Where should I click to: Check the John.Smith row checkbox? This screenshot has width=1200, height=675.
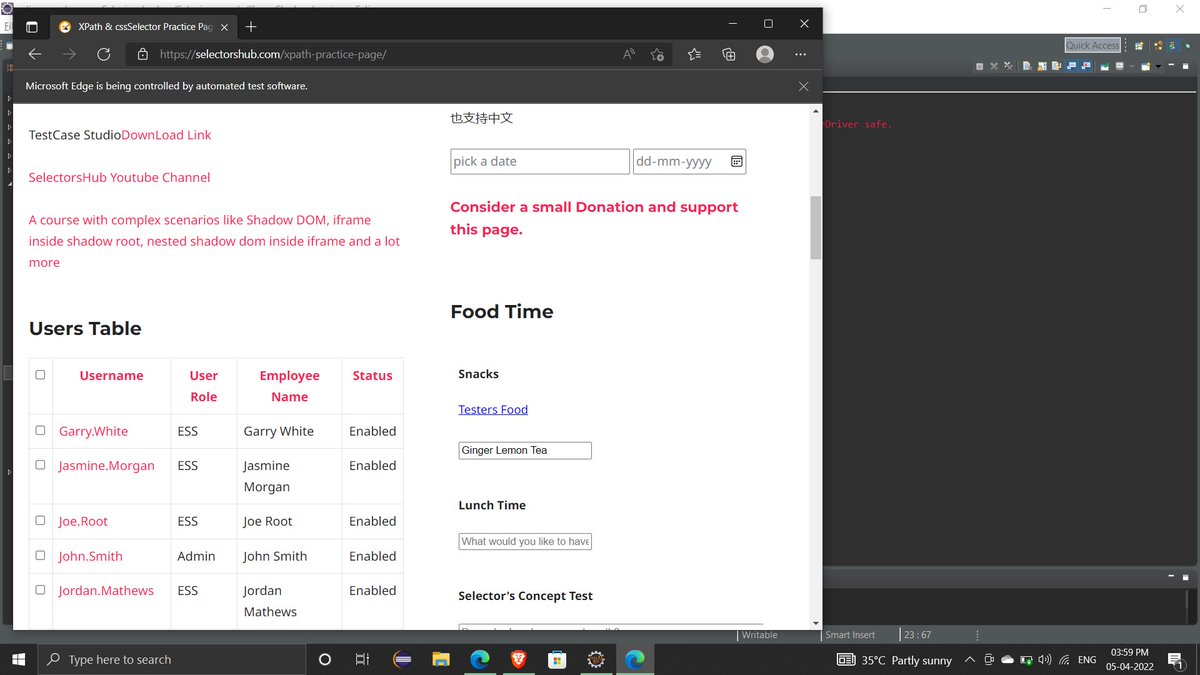tap(40, 555)
